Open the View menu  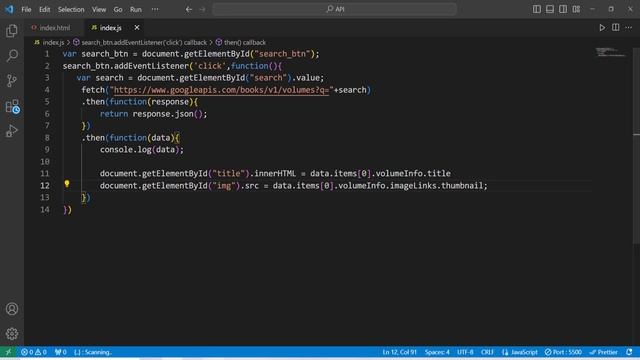click(99, 9)
